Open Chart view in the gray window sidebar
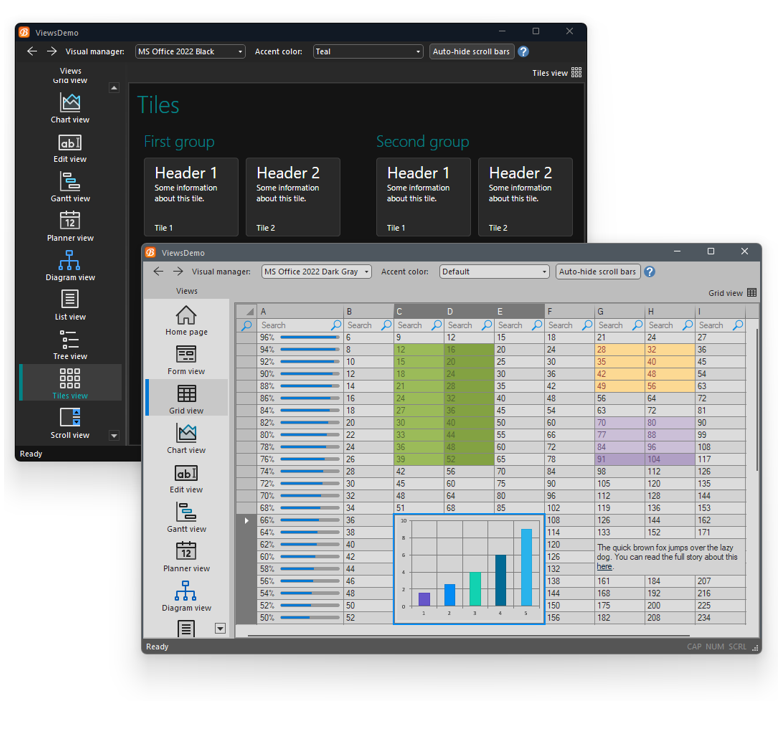This screenshot has height=733, width=783. 186,439
